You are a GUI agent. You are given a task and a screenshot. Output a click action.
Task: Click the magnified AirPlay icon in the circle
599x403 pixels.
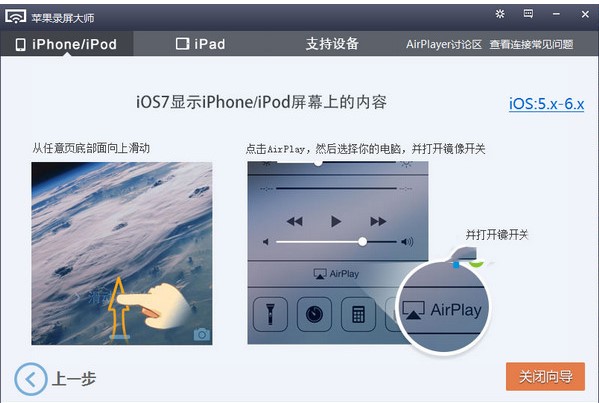[413, 309]
